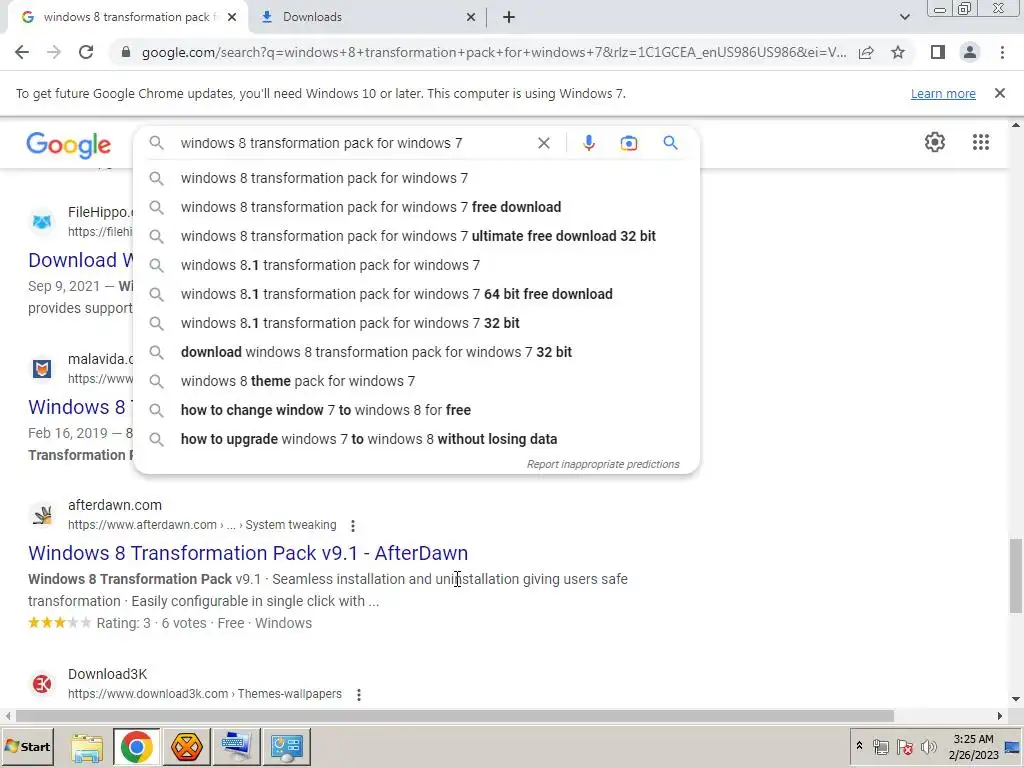Open the FileHippo Download result link
This screenshot has width=1024, height=768.
coord(80,260)
